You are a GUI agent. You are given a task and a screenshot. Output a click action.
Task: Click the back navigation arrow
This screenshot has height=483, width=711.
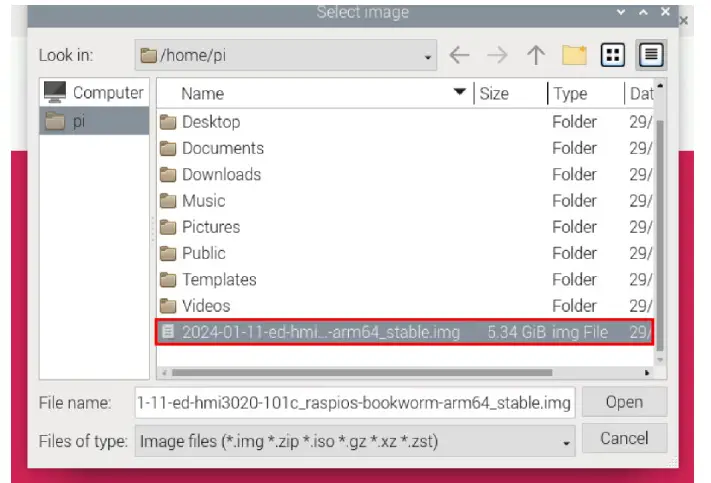tap(459, 56)
